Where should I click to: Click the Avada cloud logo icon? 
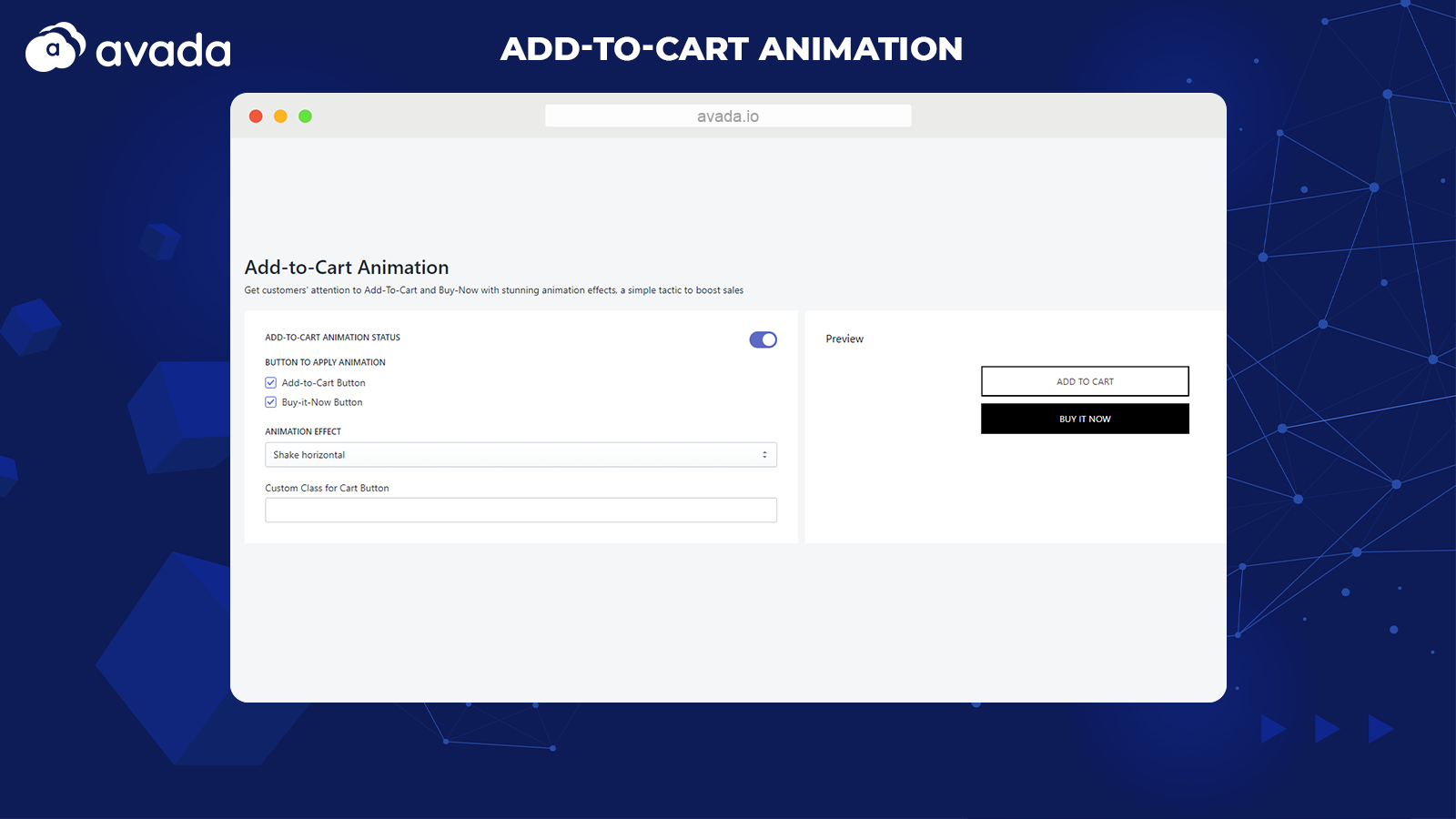coord(55,47)
